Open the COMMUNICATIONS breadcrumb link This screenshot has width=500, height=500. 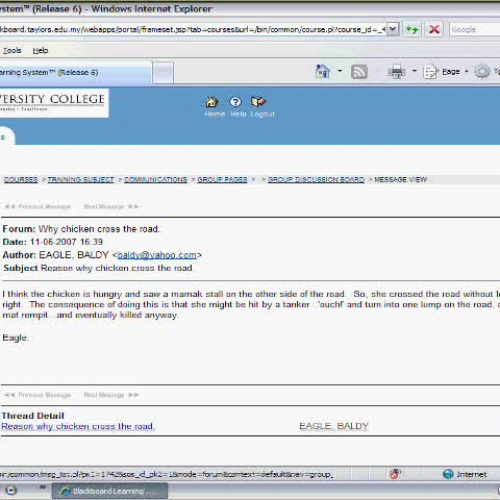[156, 179]
